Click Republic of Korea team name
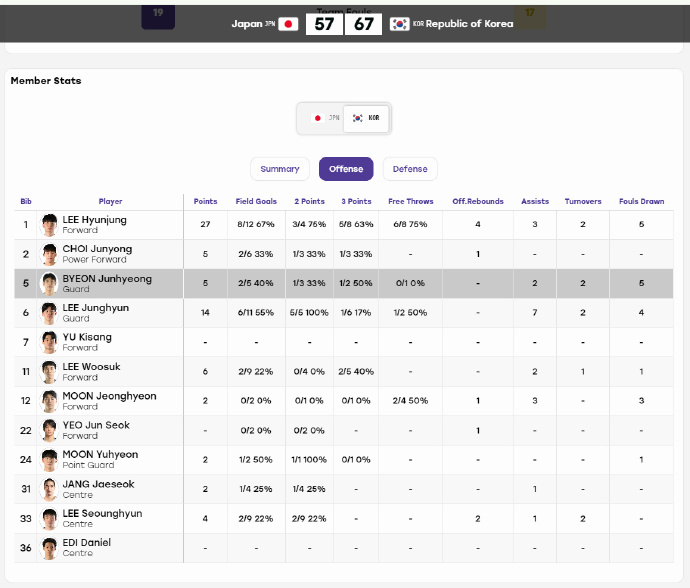This screenshot has height=588, width=690. click(x=469, y=24)
